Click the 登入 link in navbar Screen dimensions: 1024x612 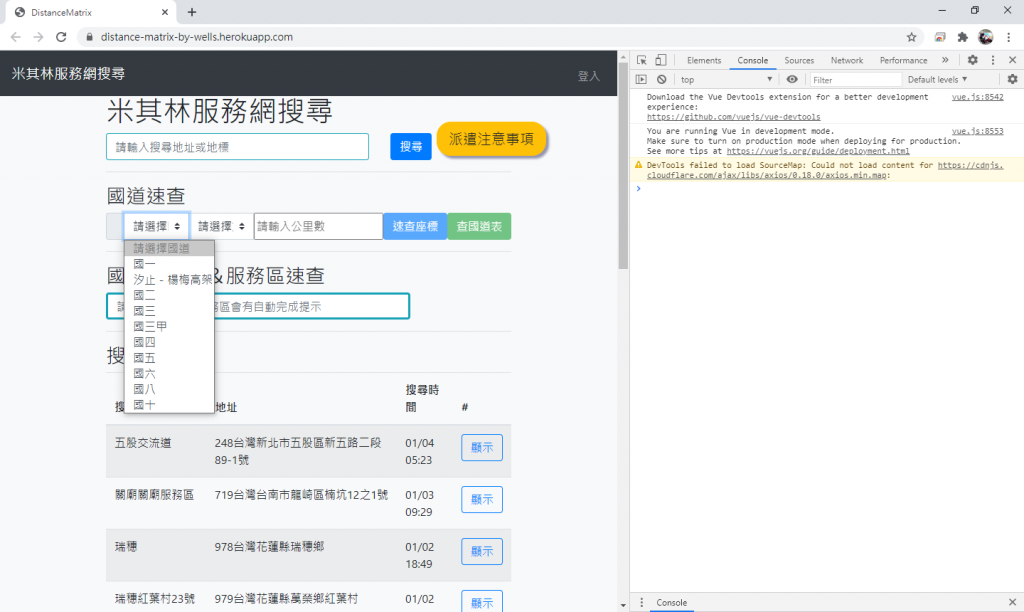click(588, 76)
